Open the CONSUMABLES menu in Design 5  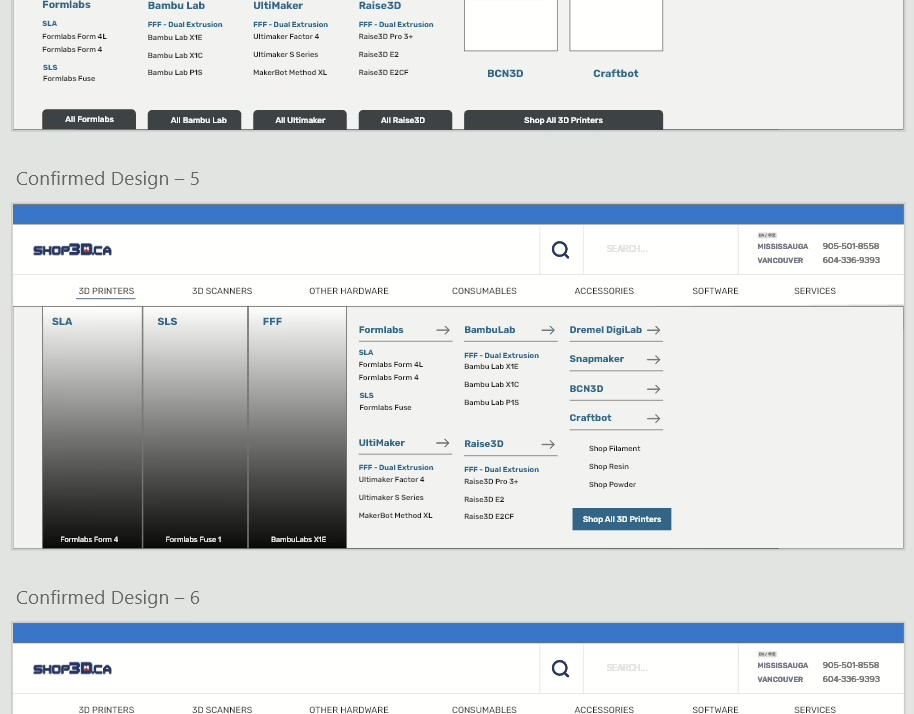(484, 291)
